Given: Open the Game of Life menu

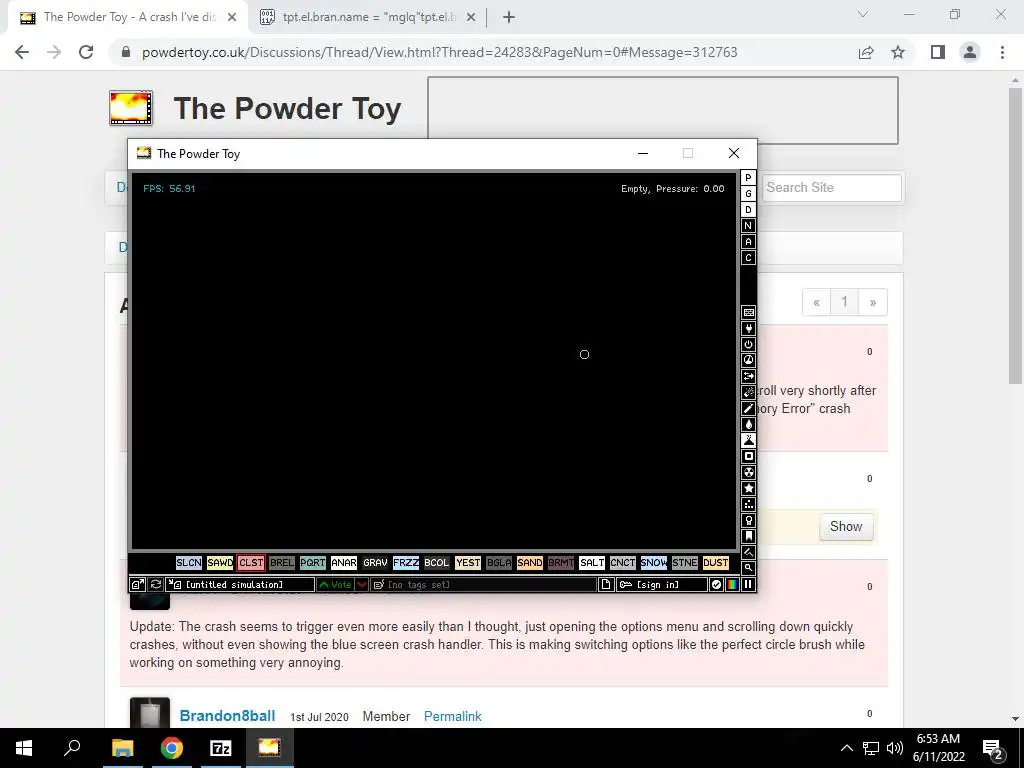Looking at the screenshot, I should 748,504.
